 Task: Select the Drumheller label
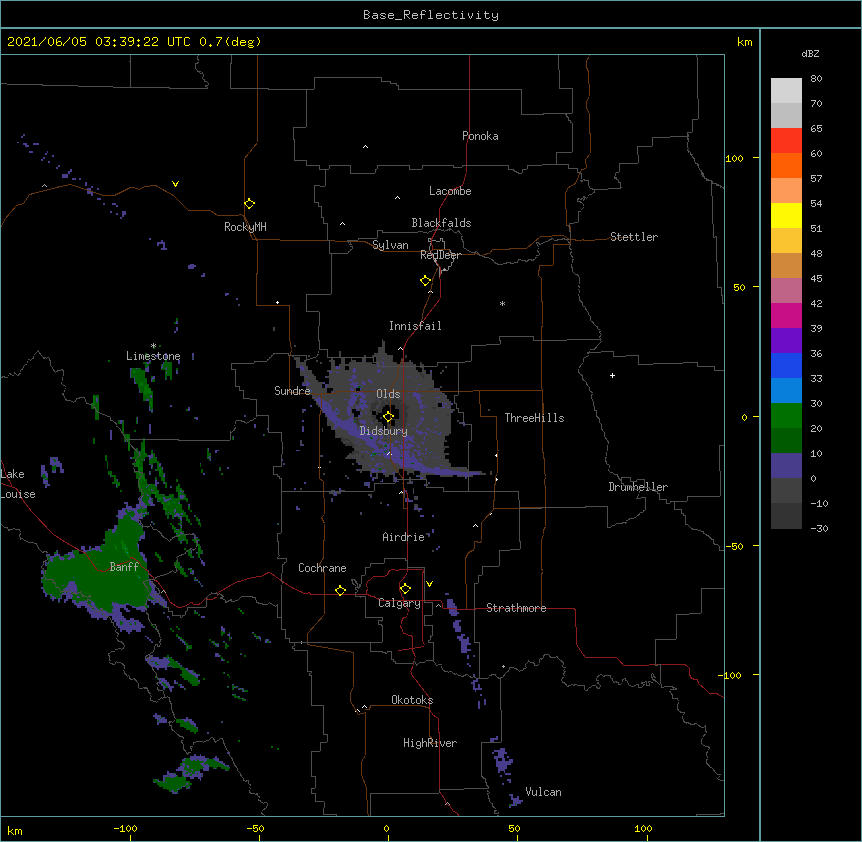638,487
